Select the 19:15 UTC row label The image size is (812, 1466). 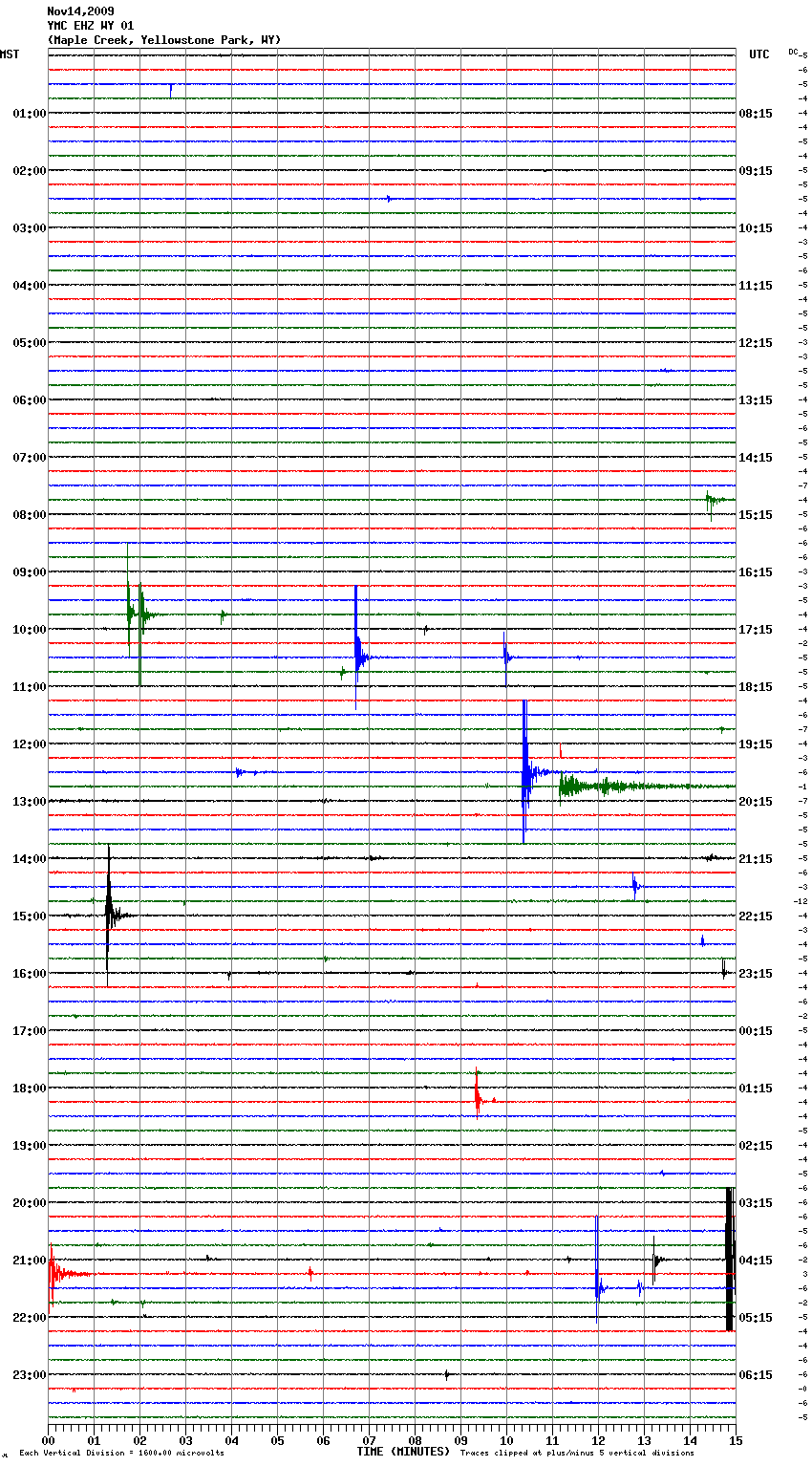point(756,744)
